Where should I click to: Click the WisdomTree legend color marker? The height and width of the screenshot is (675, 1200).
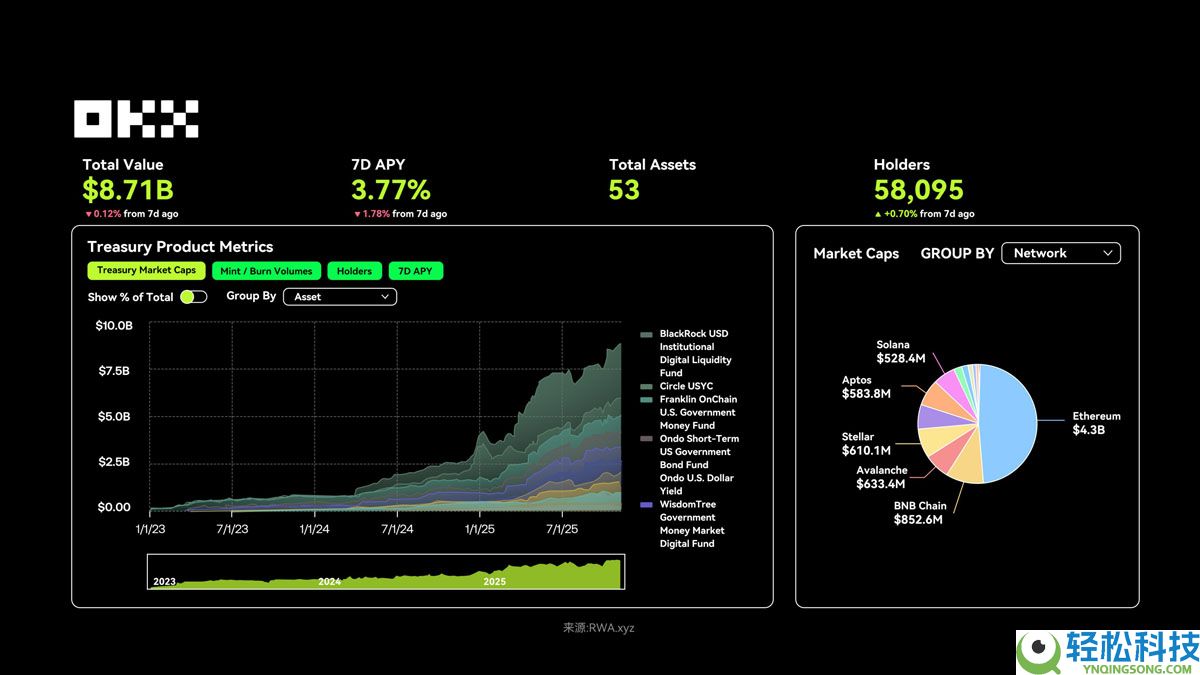tap(647, 505)
